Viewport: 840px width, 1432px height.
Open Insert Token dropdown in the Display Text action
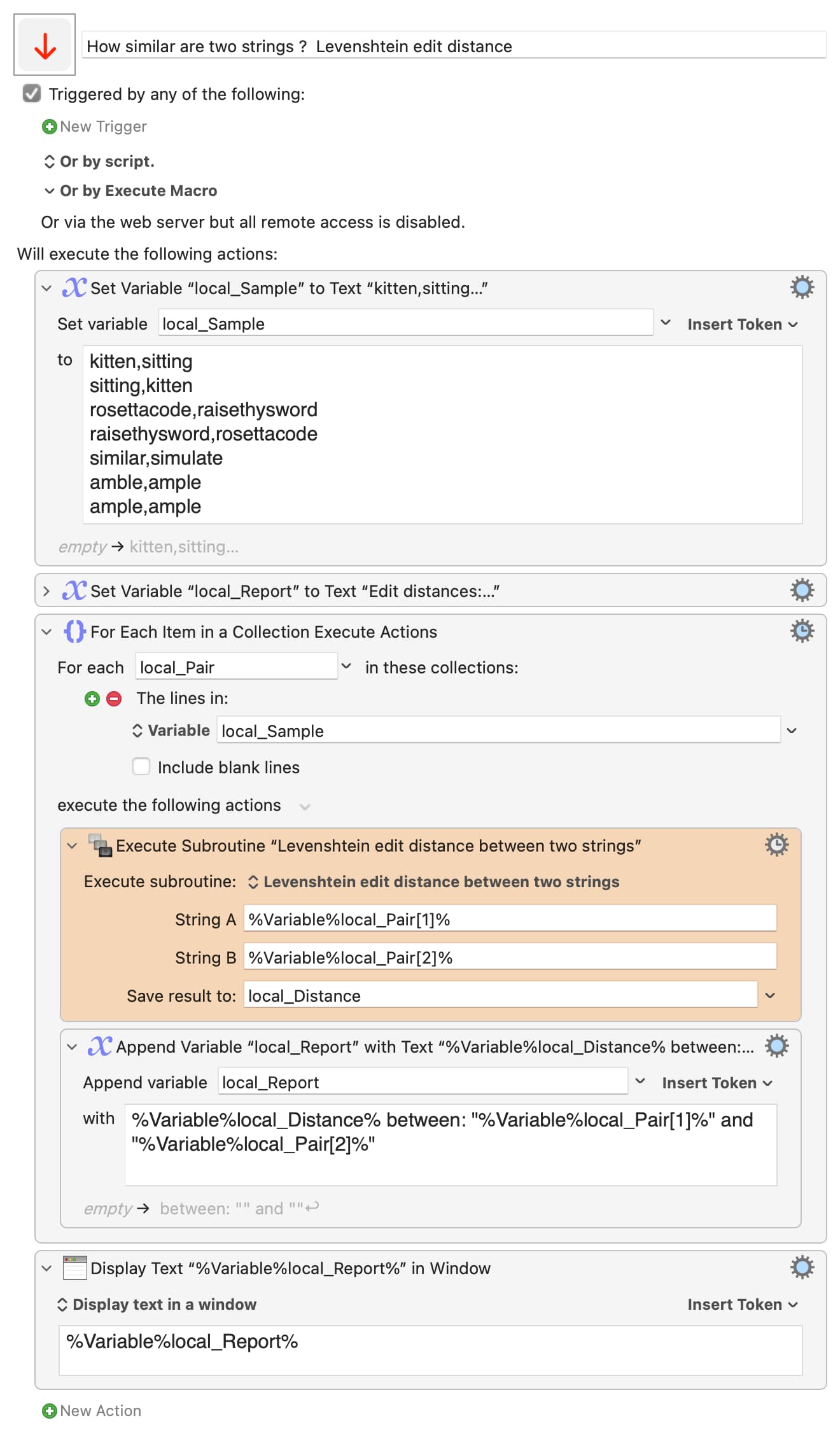pyautogui.click(x=743, y=1304)
